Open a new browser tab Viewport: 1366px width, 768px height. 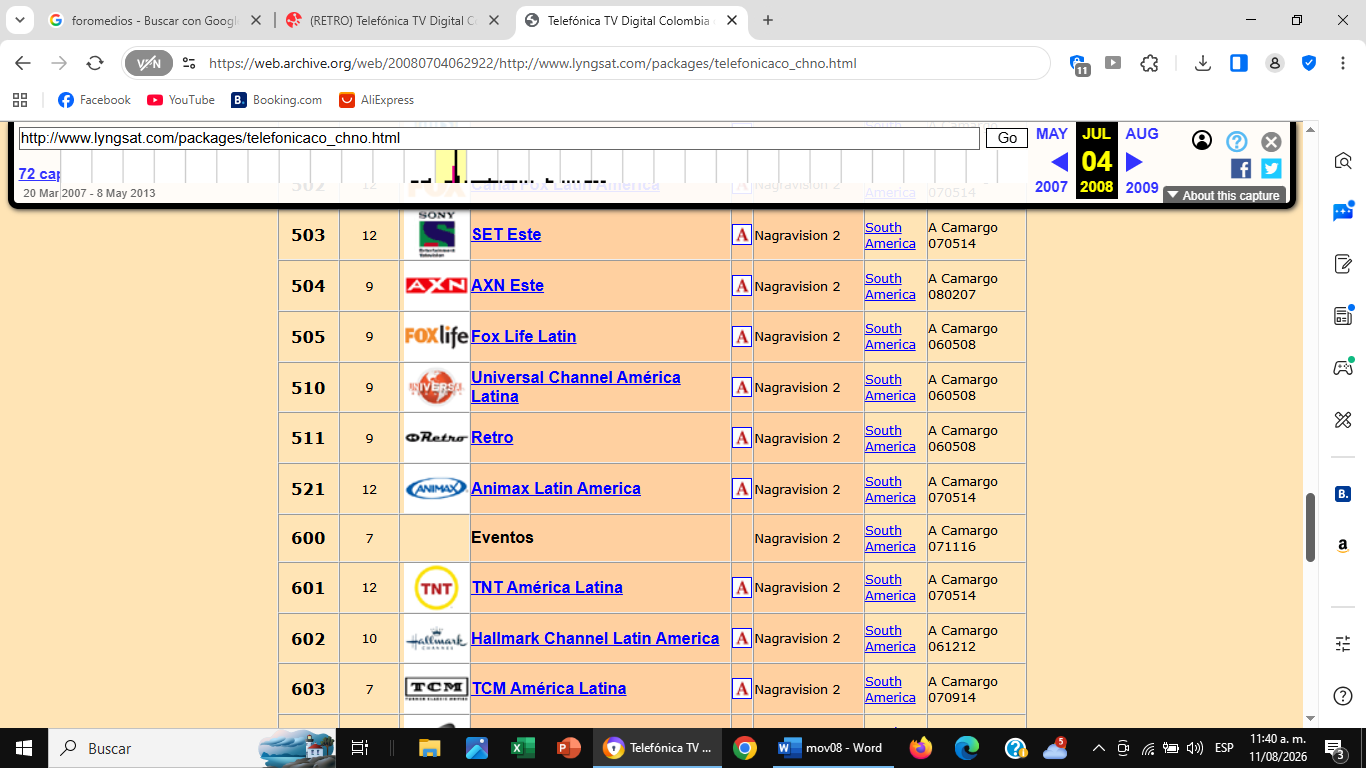[x=768, y=20]
